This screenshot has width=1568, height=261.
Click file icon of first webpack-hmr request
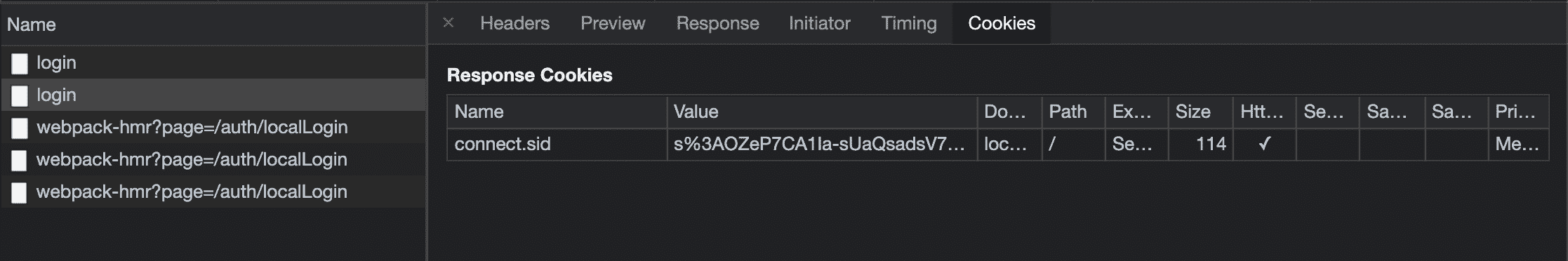click(x=20, y=128)
